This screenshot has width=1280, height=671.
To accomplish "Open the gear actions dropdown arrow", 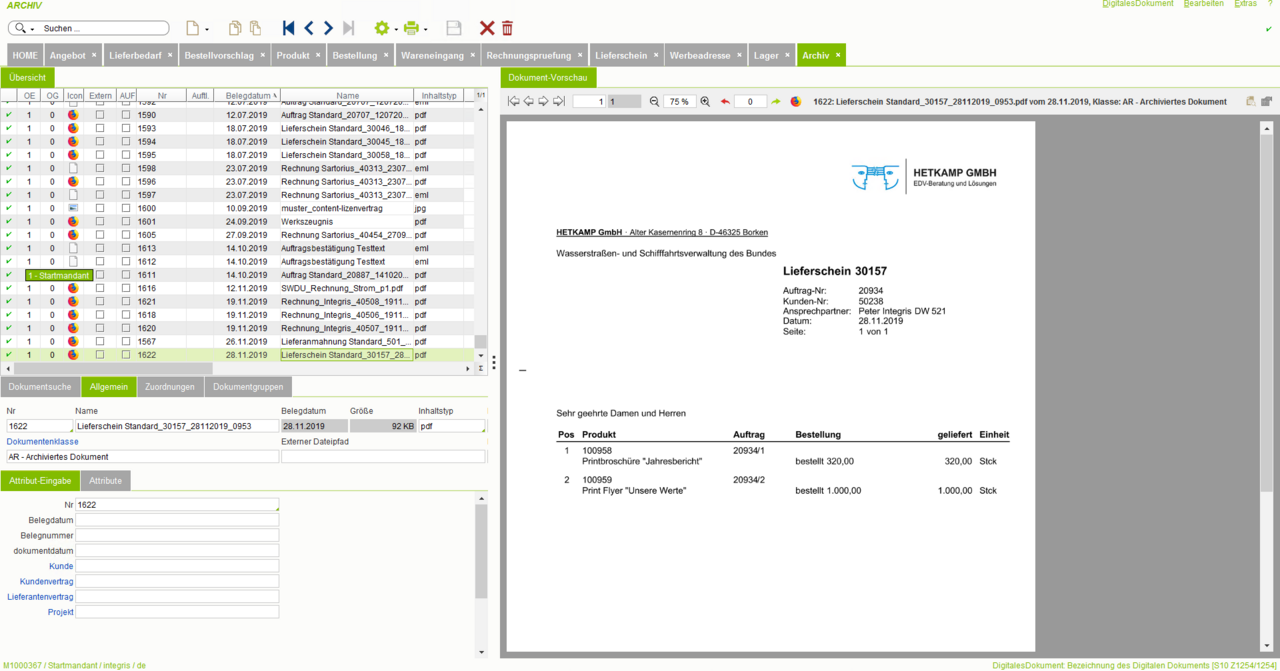I will click(x=396, y=30).
